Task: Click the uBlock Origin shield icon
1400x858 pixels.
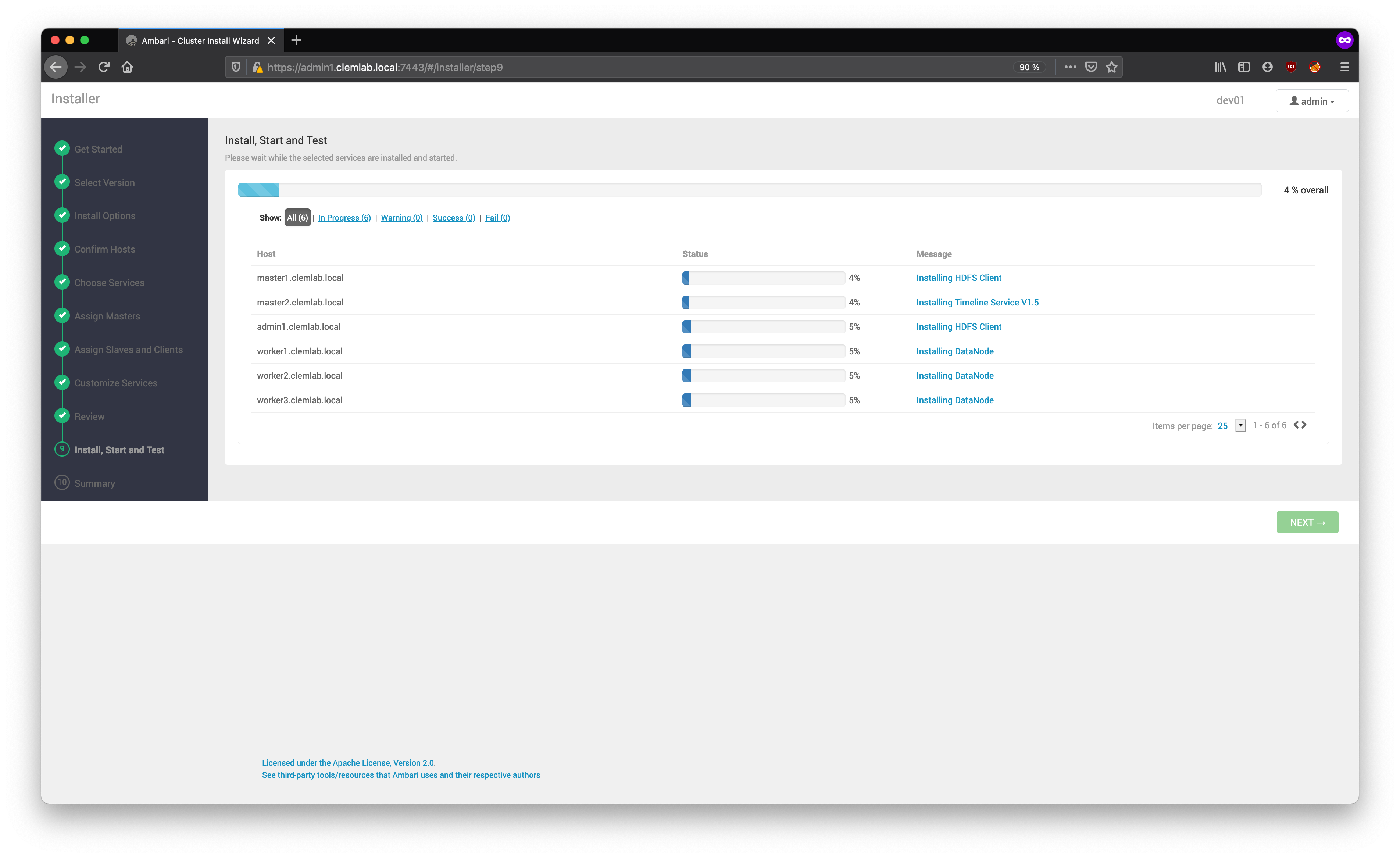Action: click(1291, 67)
